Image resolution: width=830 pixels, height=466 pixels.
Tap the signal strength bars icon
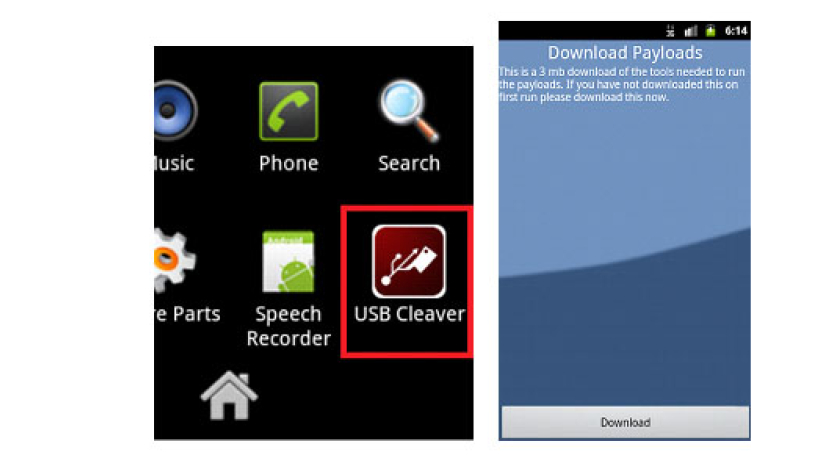coord(690,31)
